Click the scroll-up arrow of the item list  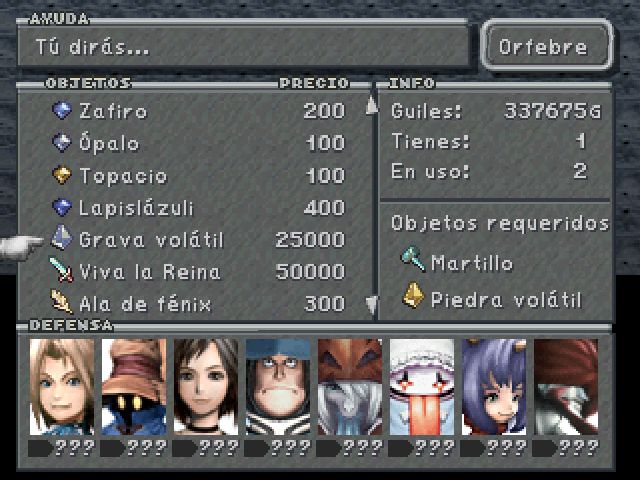371,105
